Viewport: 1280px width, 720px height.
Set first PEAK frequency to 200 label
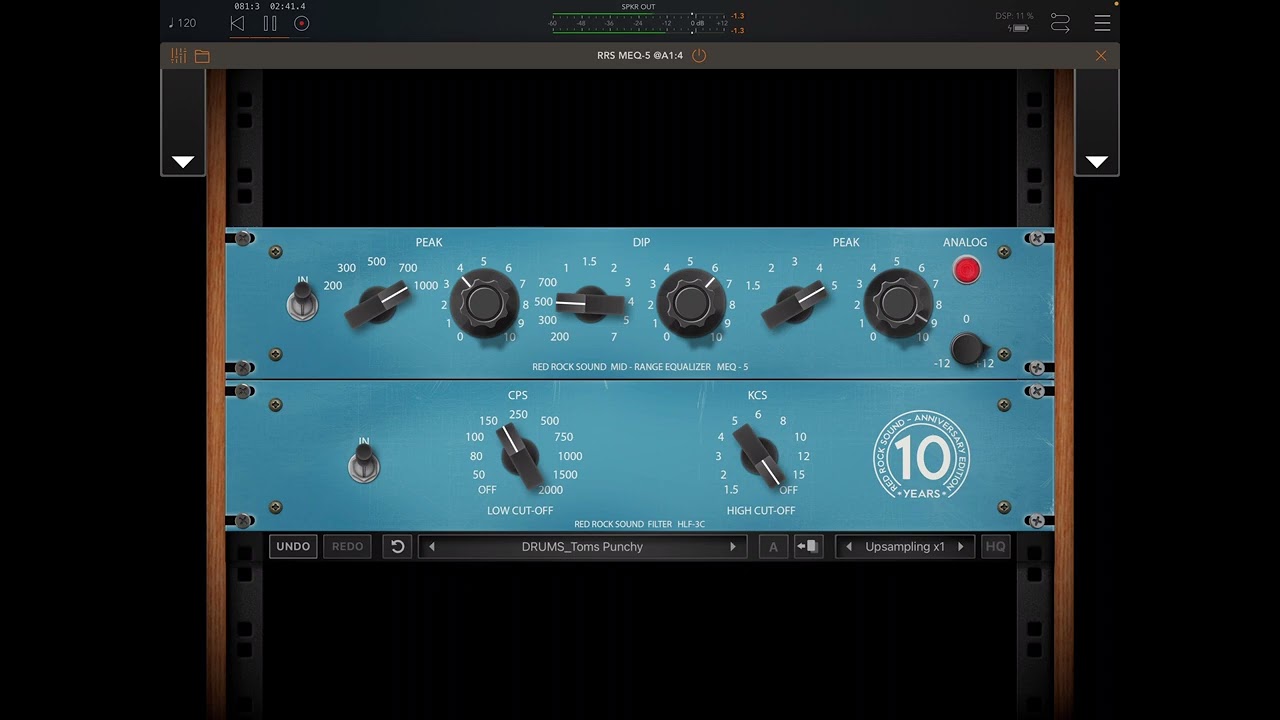[333, 286]
